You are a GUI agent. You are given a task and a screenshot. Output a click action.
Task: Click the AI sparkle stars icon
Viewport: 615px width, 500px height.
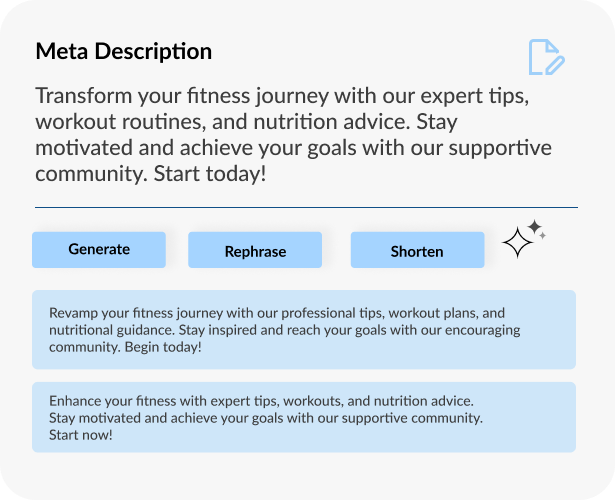click(x=523, y=240)
